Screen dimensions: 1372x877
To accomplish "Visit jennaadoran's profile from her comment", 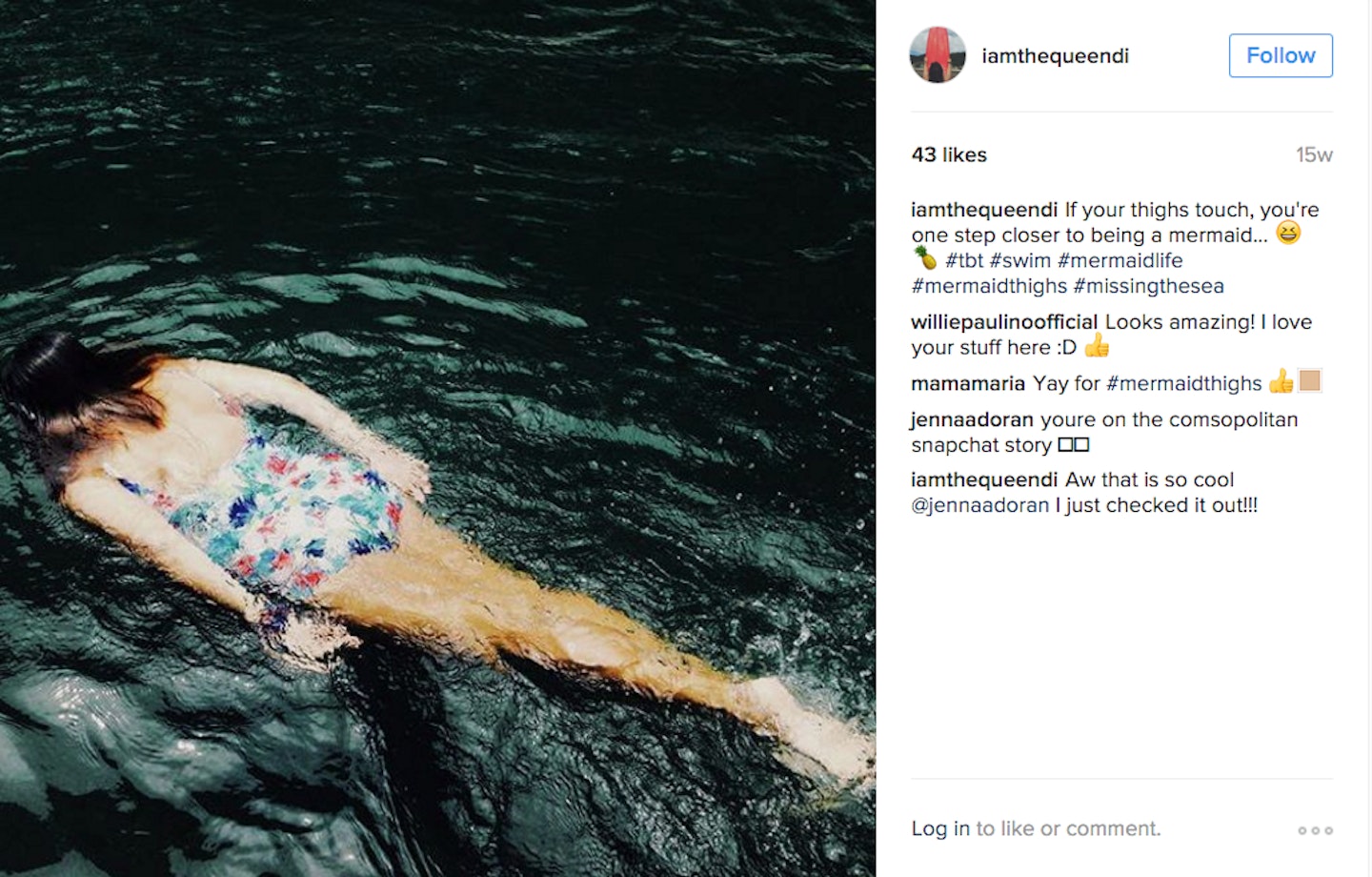I will tap(972, 419).
